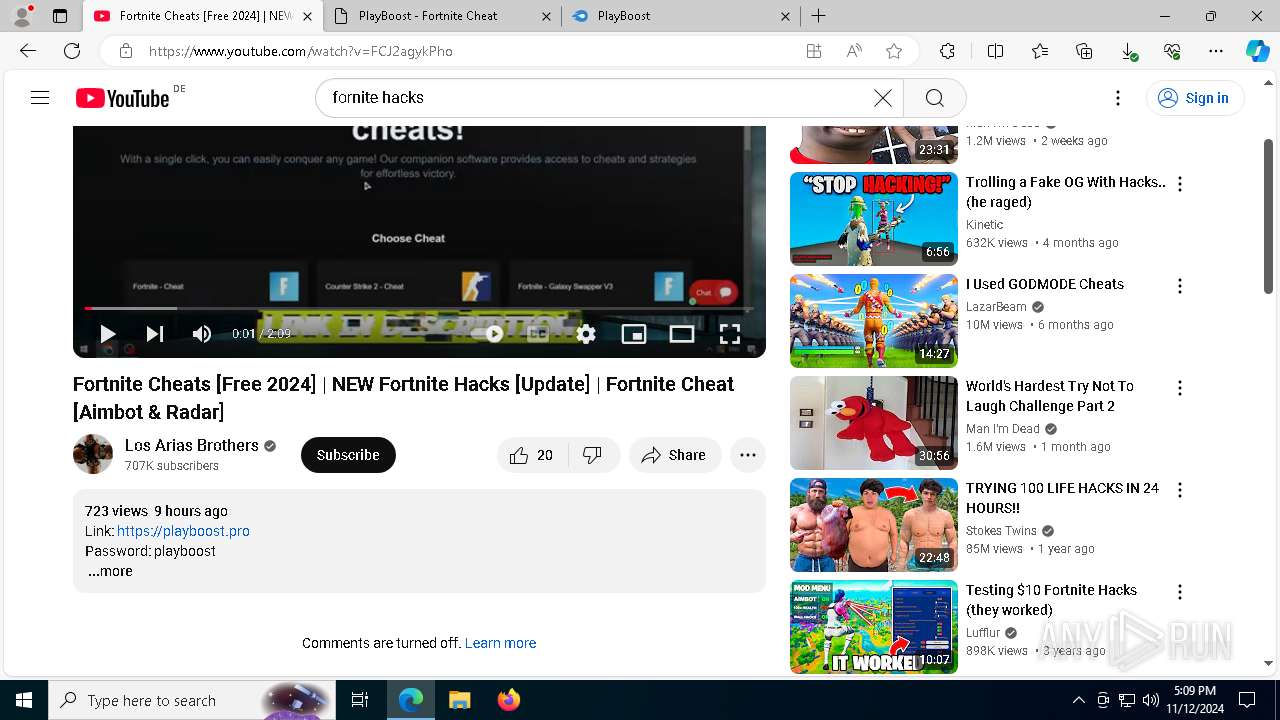
Task: Dislike this video
Action: (x=593, y=455)
